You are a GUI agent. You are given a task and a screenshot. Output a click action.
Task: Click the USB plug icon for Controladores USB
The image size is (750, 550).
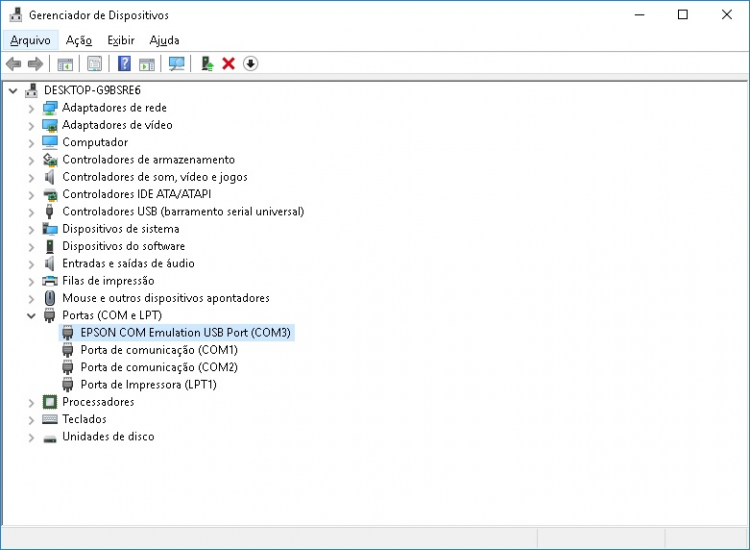click(x=49, y=211)
